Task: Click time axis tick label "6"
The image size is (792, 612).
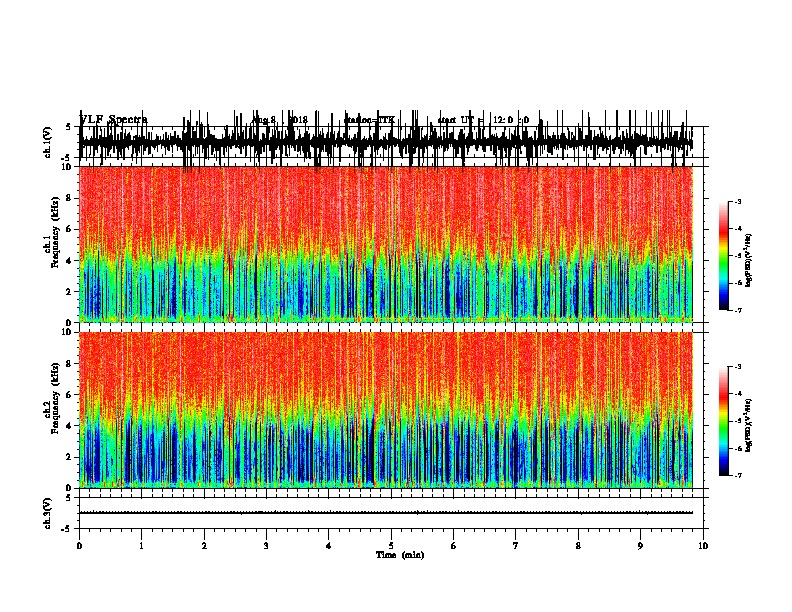Action: tap(454, 546)
